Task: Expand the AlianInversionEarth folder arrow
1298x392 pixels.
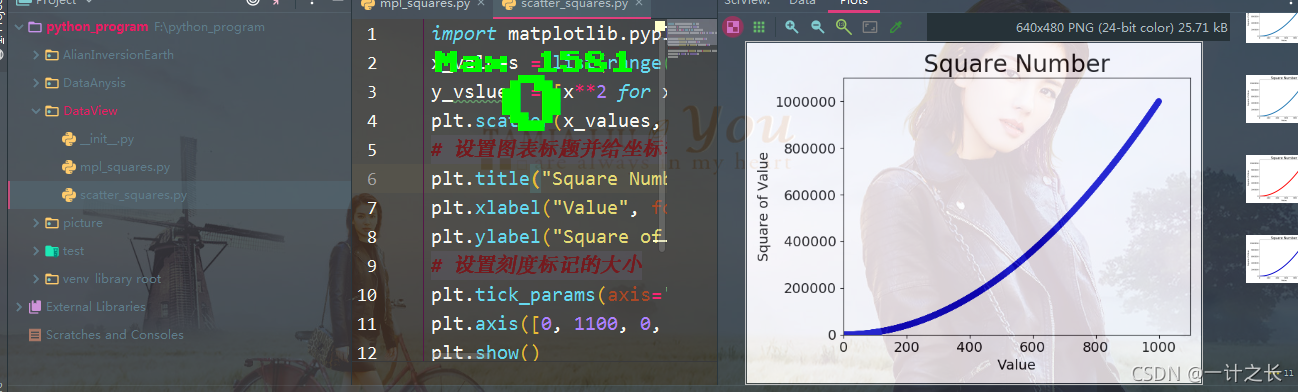Action: click(x=37, y=55)
